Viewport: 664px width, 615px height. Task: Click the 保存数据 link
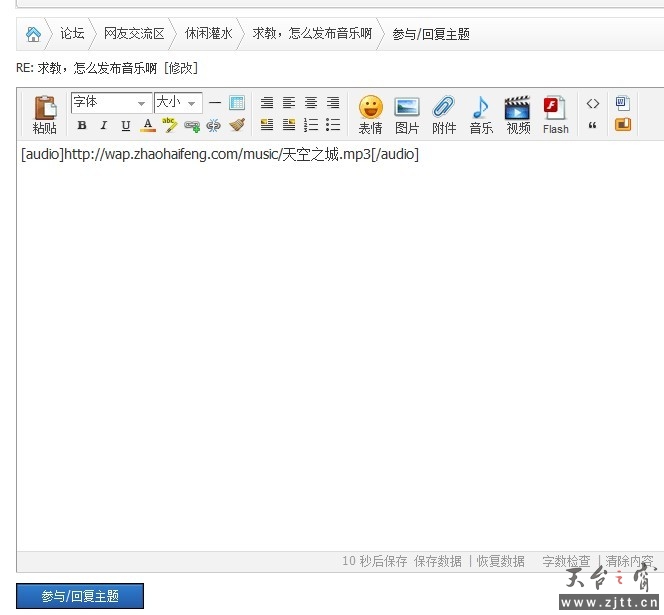tap(438, 561)
